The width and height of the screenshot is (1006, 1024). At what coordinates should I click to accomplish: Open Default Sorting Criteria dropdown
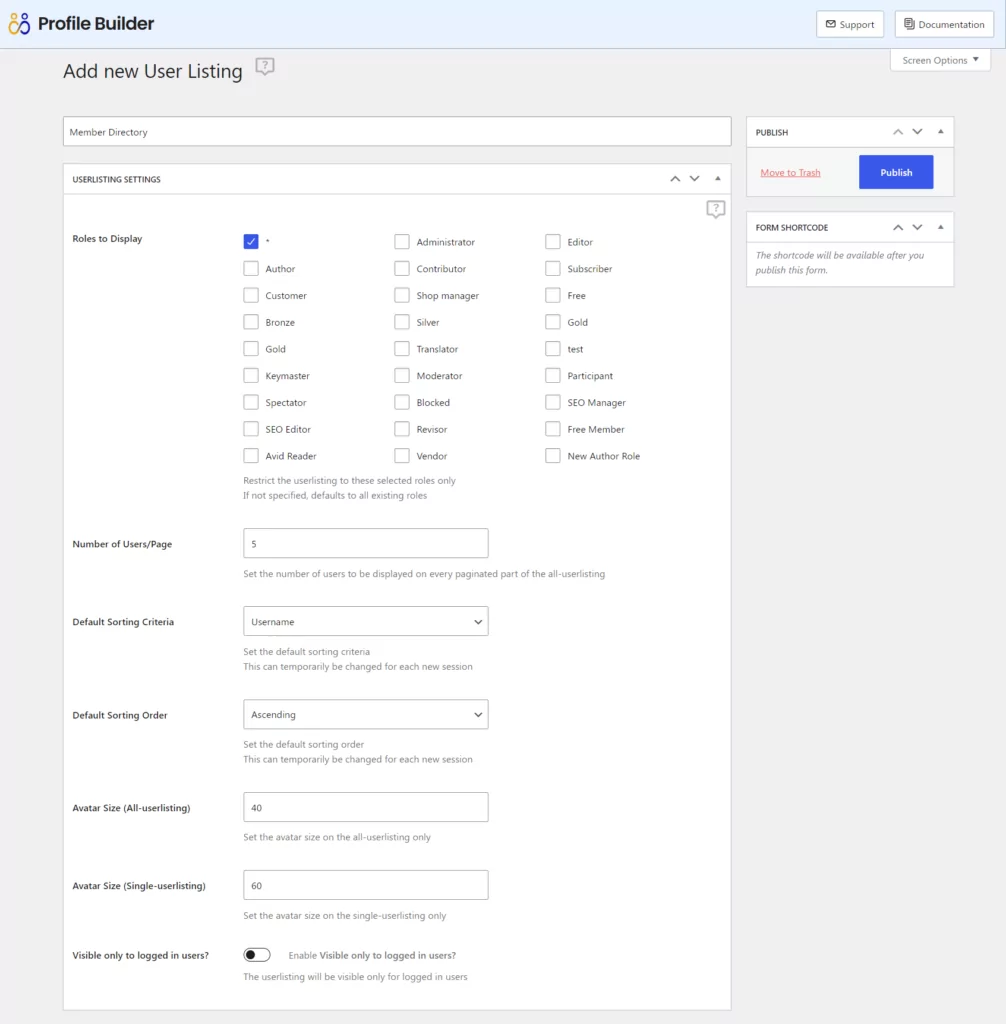(366, 621)
